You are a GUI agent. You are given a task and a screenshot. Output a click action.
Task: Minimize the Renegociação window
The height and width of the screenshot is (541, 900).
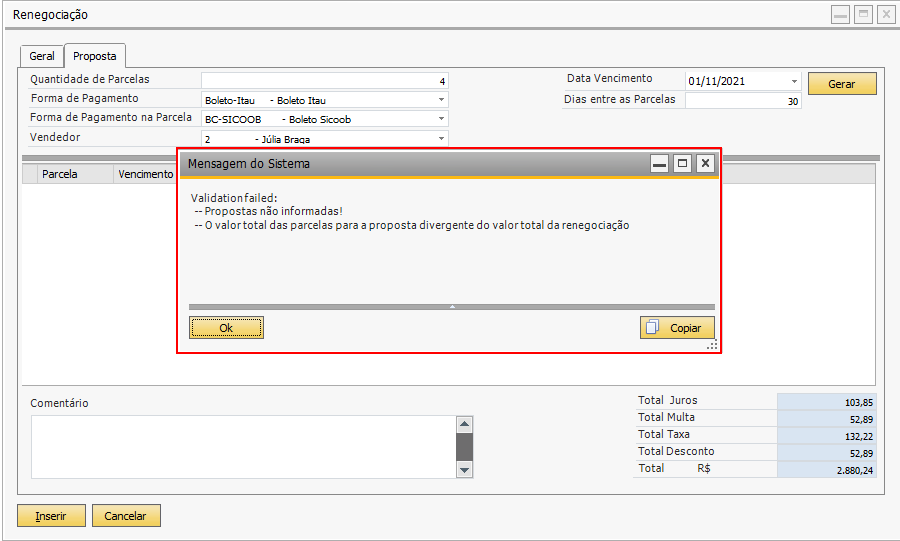[840, 14]
